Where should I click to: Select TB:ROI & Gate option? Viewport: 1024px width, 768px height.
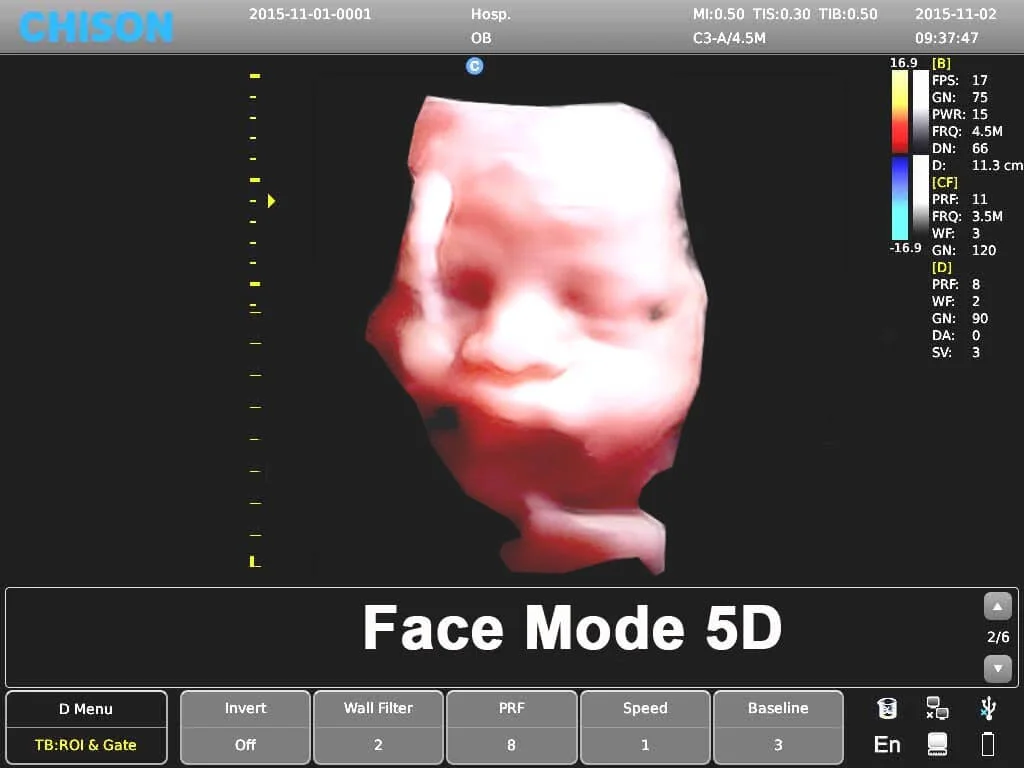[x=86, y=745]
